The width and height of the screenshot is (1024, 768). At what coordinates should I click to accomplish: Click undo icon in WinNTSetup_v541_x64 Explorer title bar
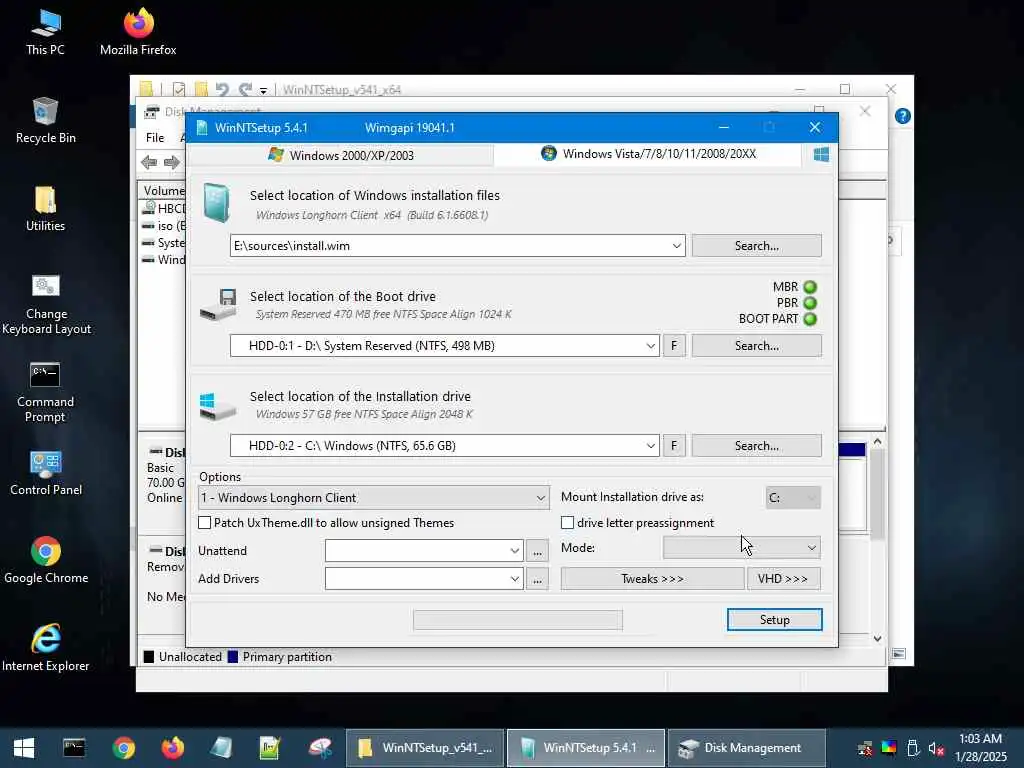(x=222, y=89)
